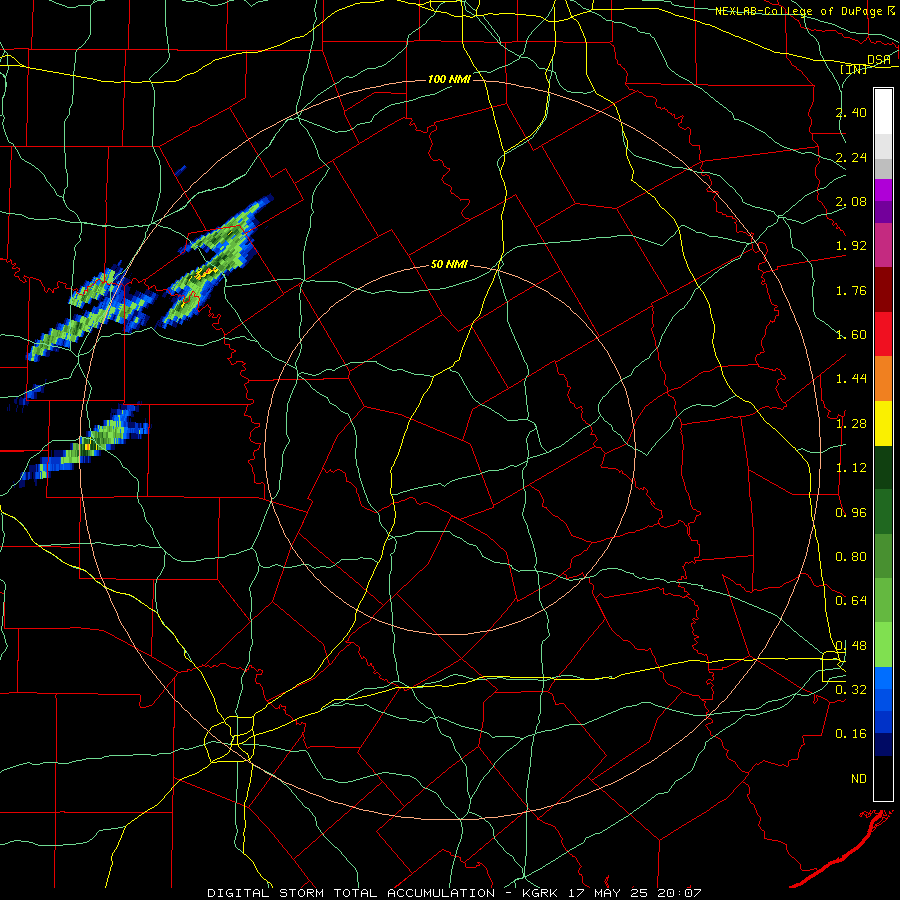Select the 1.92 legend value
The width and height of the screenshot is (900, 900).
point(851,246)
